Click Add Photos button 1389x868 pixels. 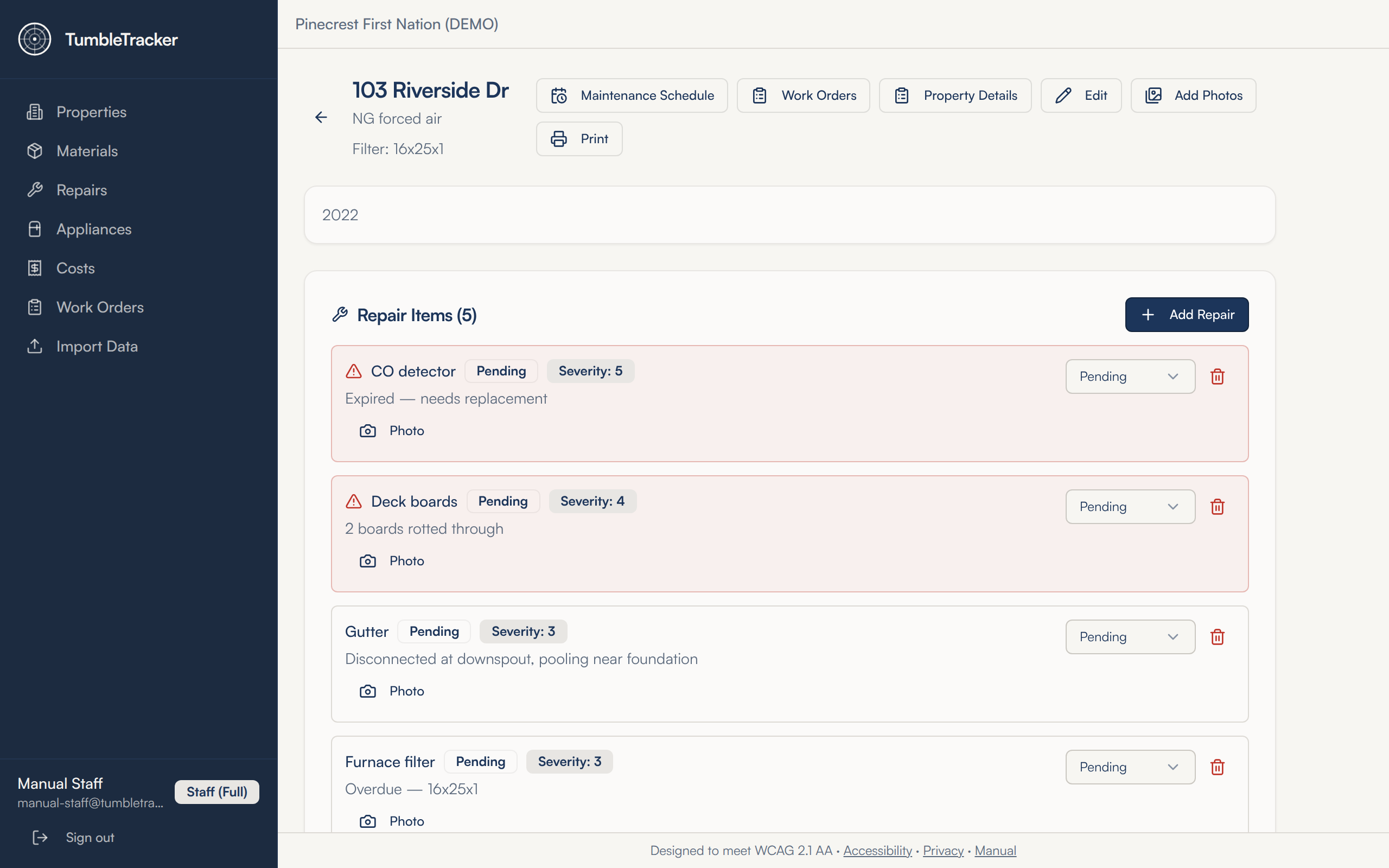pyautogui.click(x=1193, y=95)
